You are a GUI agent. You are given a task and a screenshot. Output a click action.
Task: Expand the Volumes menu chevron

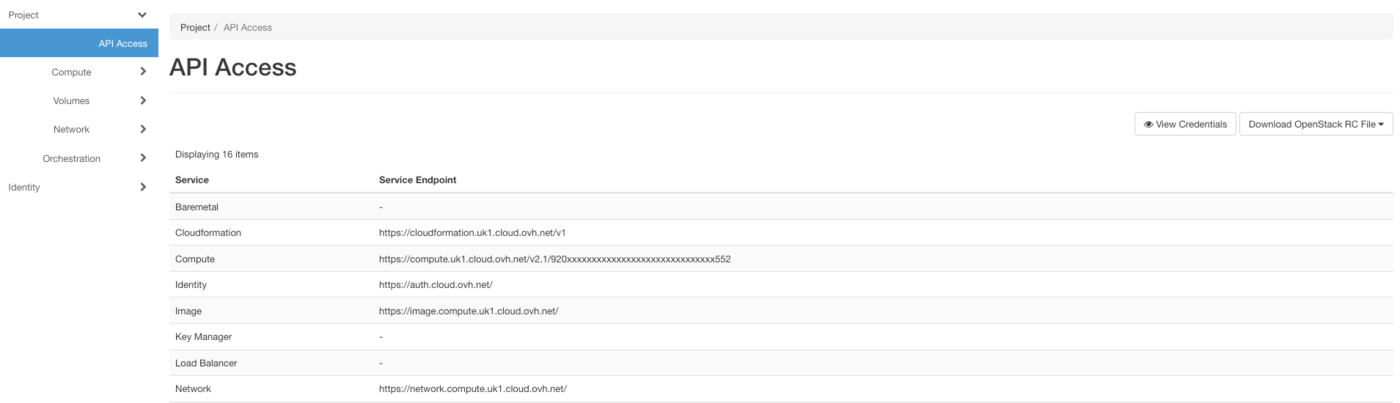pyautogui.click(x=143, y=101)
